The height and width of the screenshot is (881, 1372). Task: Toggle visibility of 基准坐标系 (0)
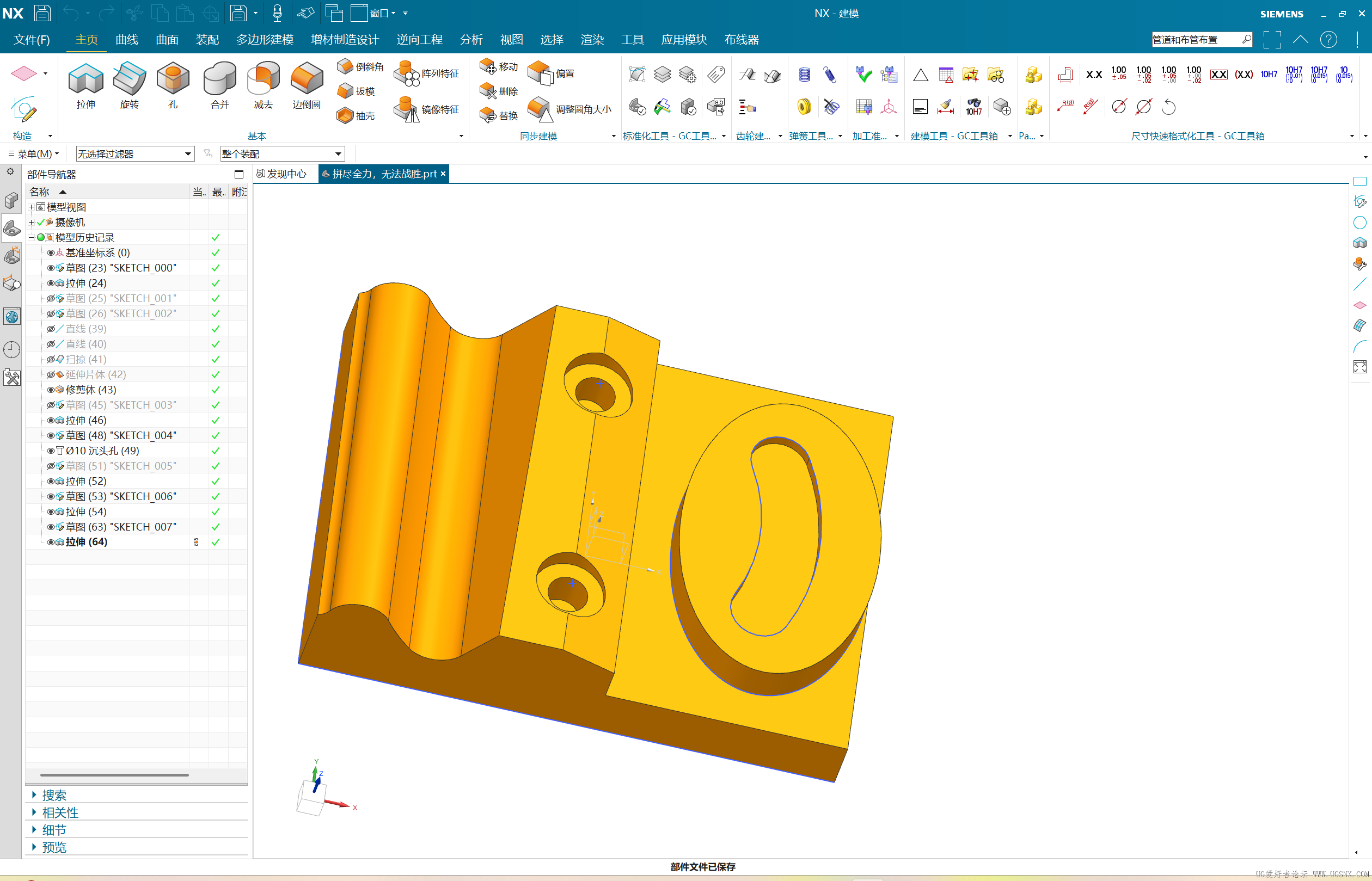[51, 252]
